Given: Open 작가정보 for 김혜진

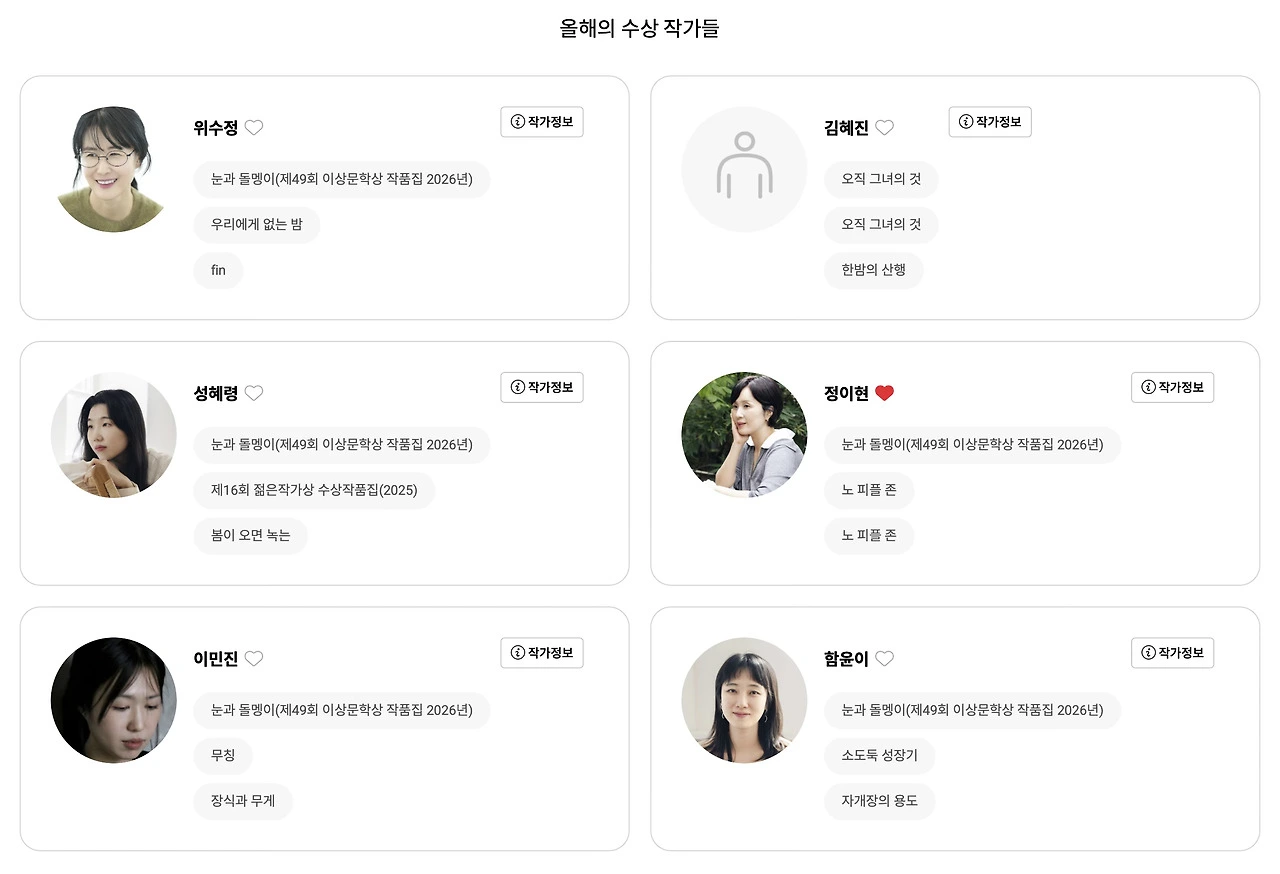Looking at the screenshot, I should click(x=990, y=122).
